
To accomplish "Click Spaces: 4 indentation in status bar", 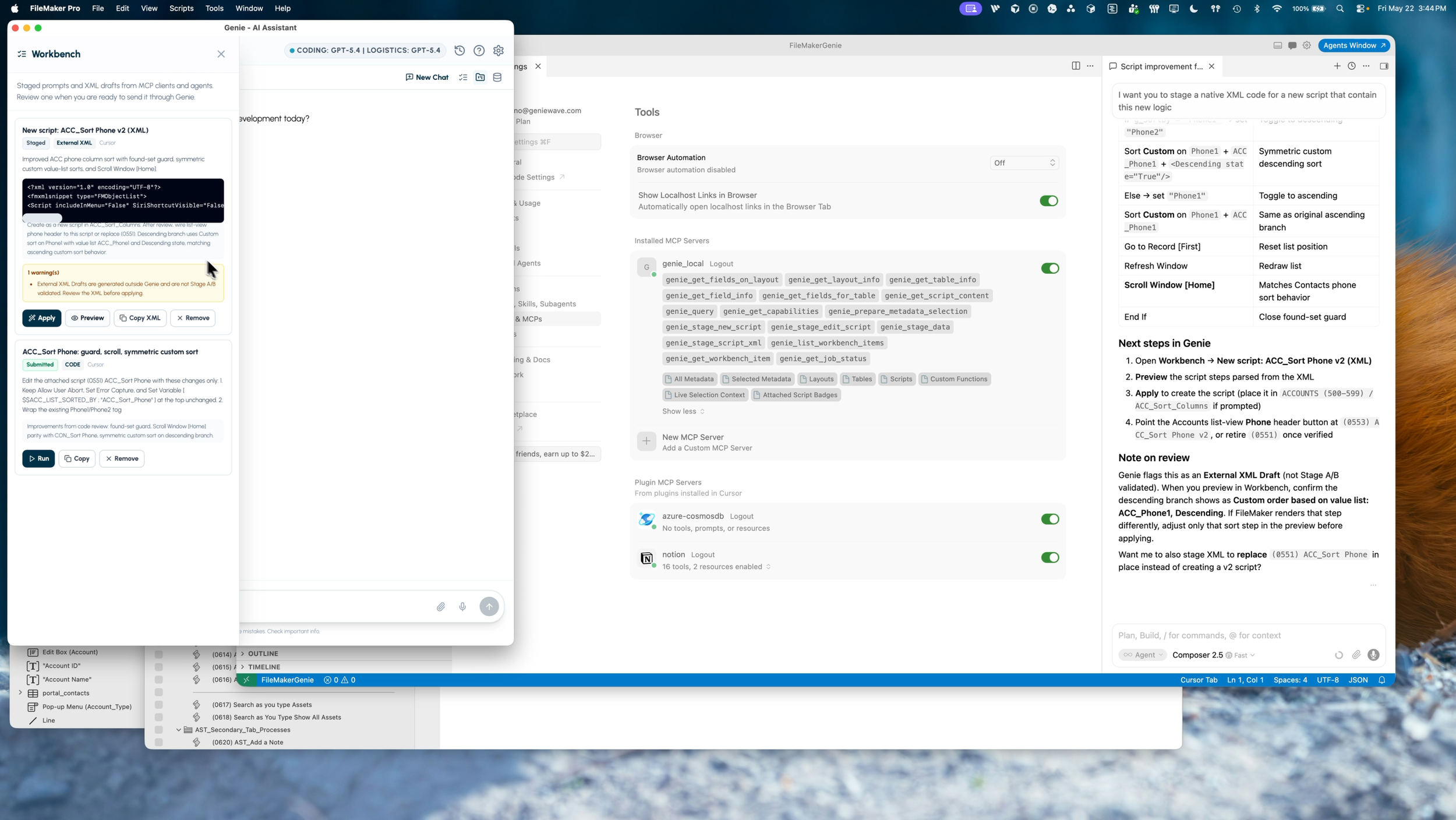I will tap(1289, 680).
